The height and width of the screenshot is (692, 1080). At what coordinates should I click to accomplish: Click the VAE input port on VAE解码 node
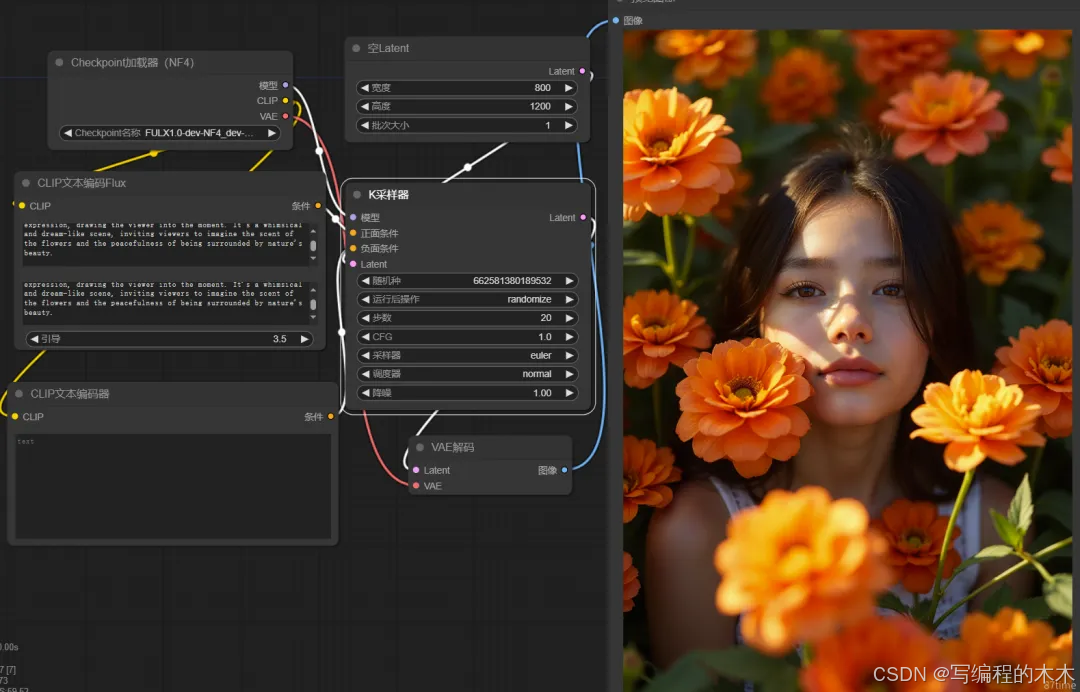click(x=416, y=486)
